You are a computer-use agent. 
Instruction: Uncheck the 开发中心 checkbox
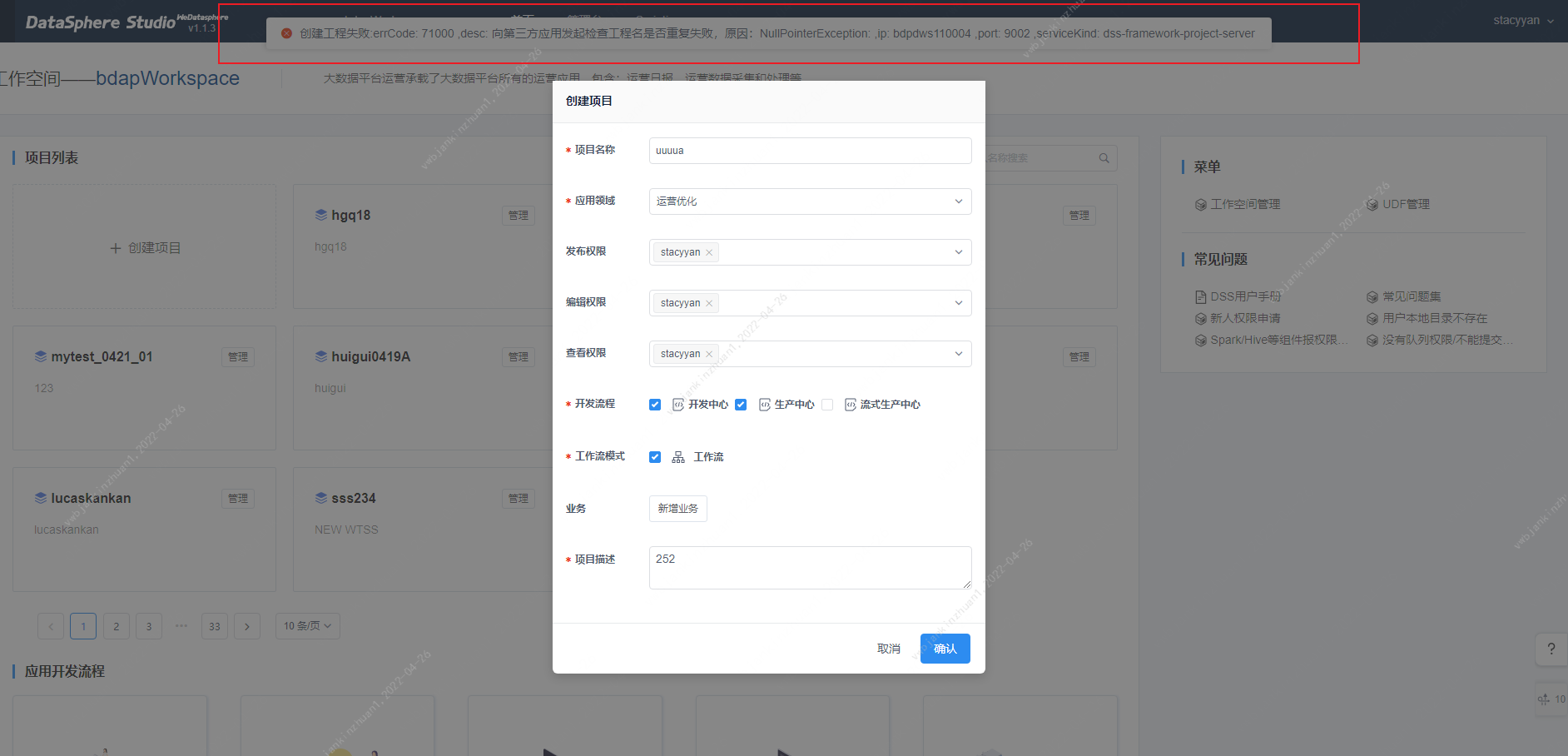[x=655, y=405]
